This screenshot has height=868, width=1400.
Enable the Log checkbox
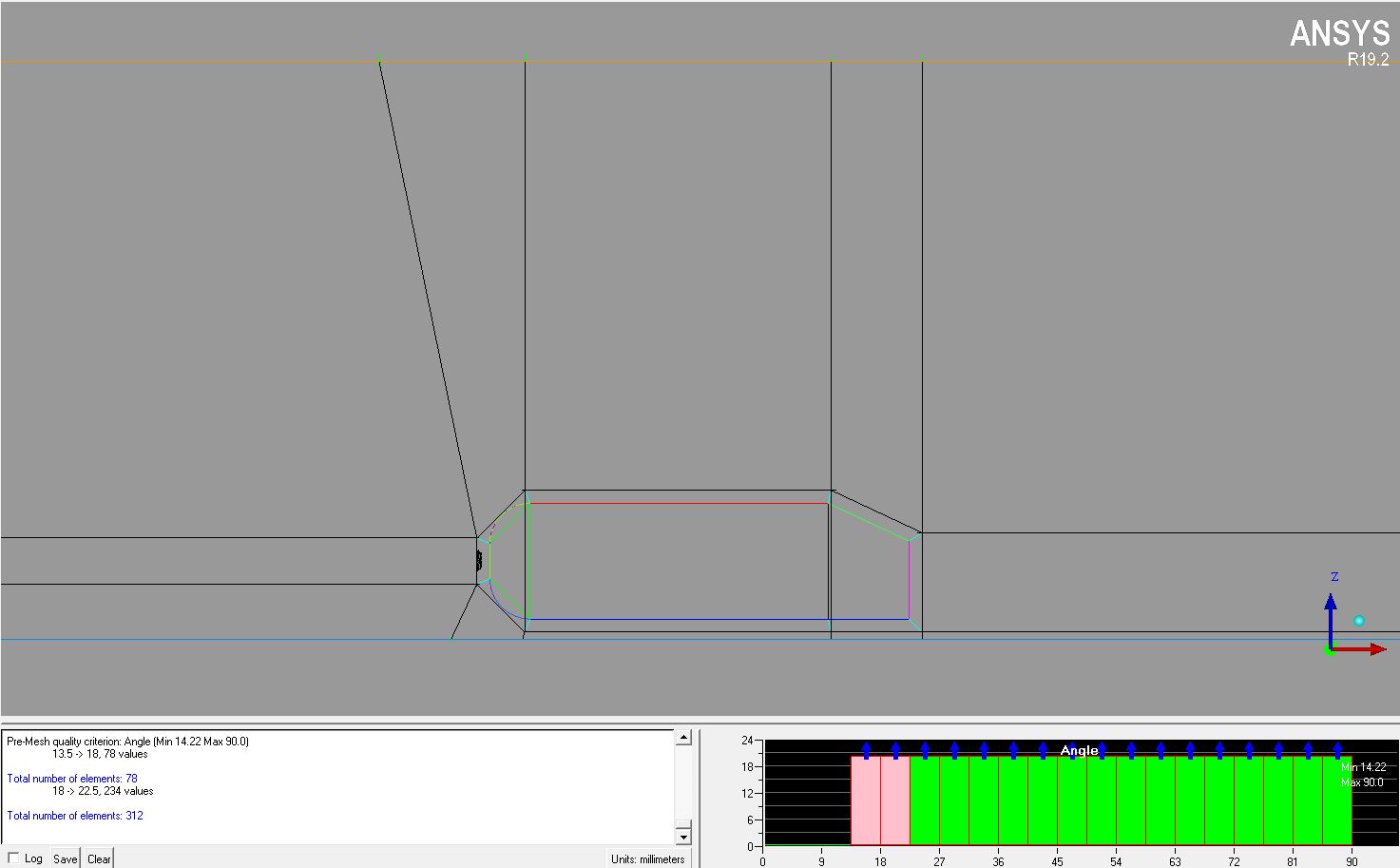tap(13, 858)
